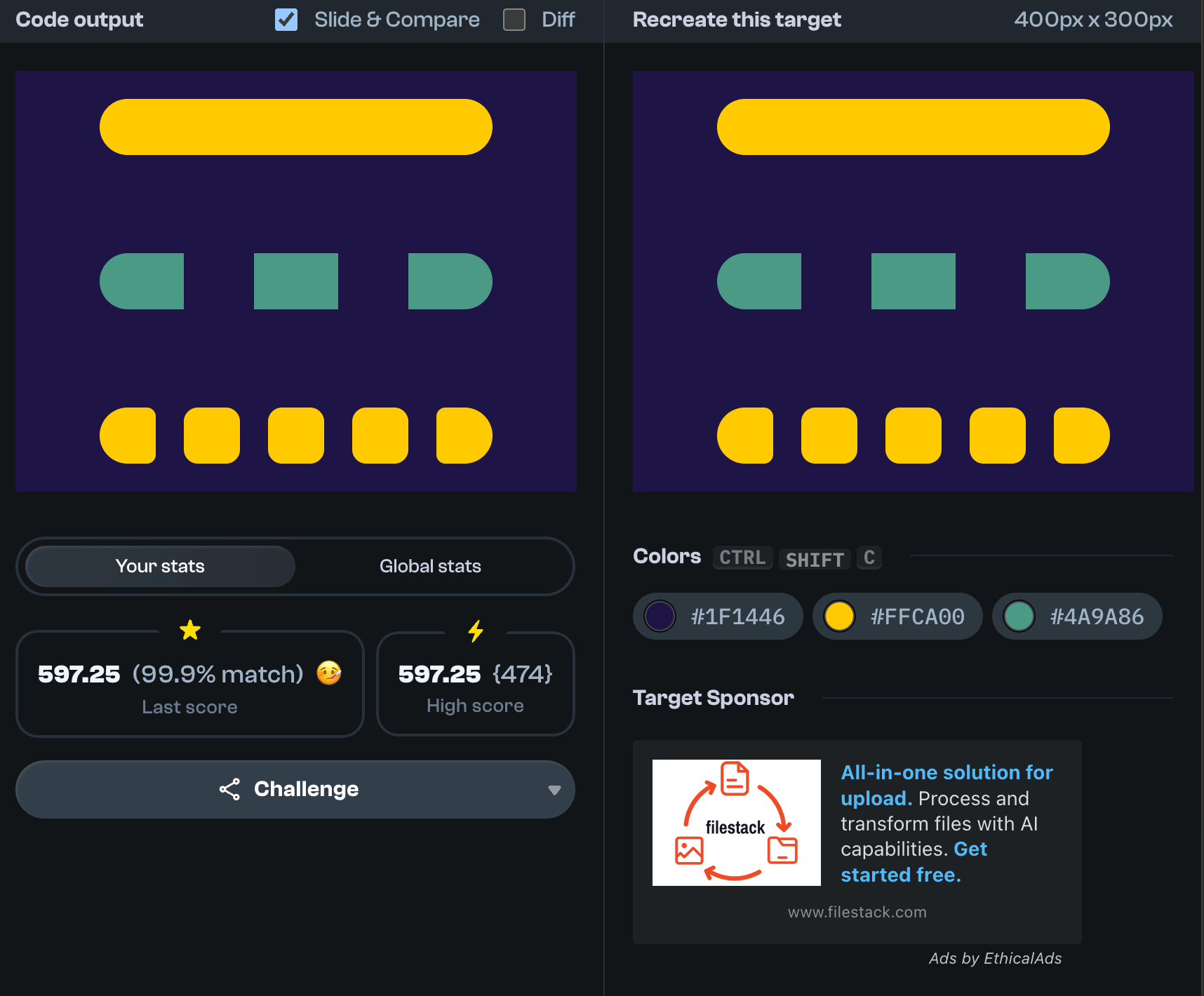This screenshot has height=996, width=1204.
Task: Switch to the Global stats tab
Action: click(x=430, y=566)
